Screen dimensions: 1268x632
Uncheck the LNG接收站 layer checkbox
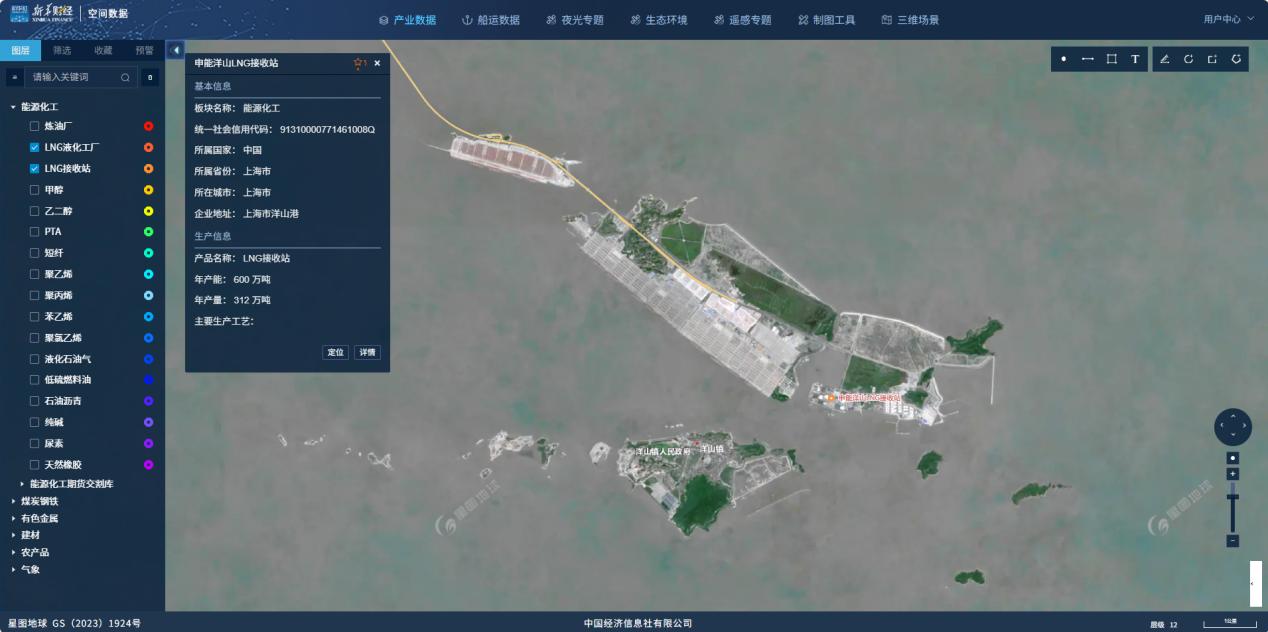coord(35,168)
